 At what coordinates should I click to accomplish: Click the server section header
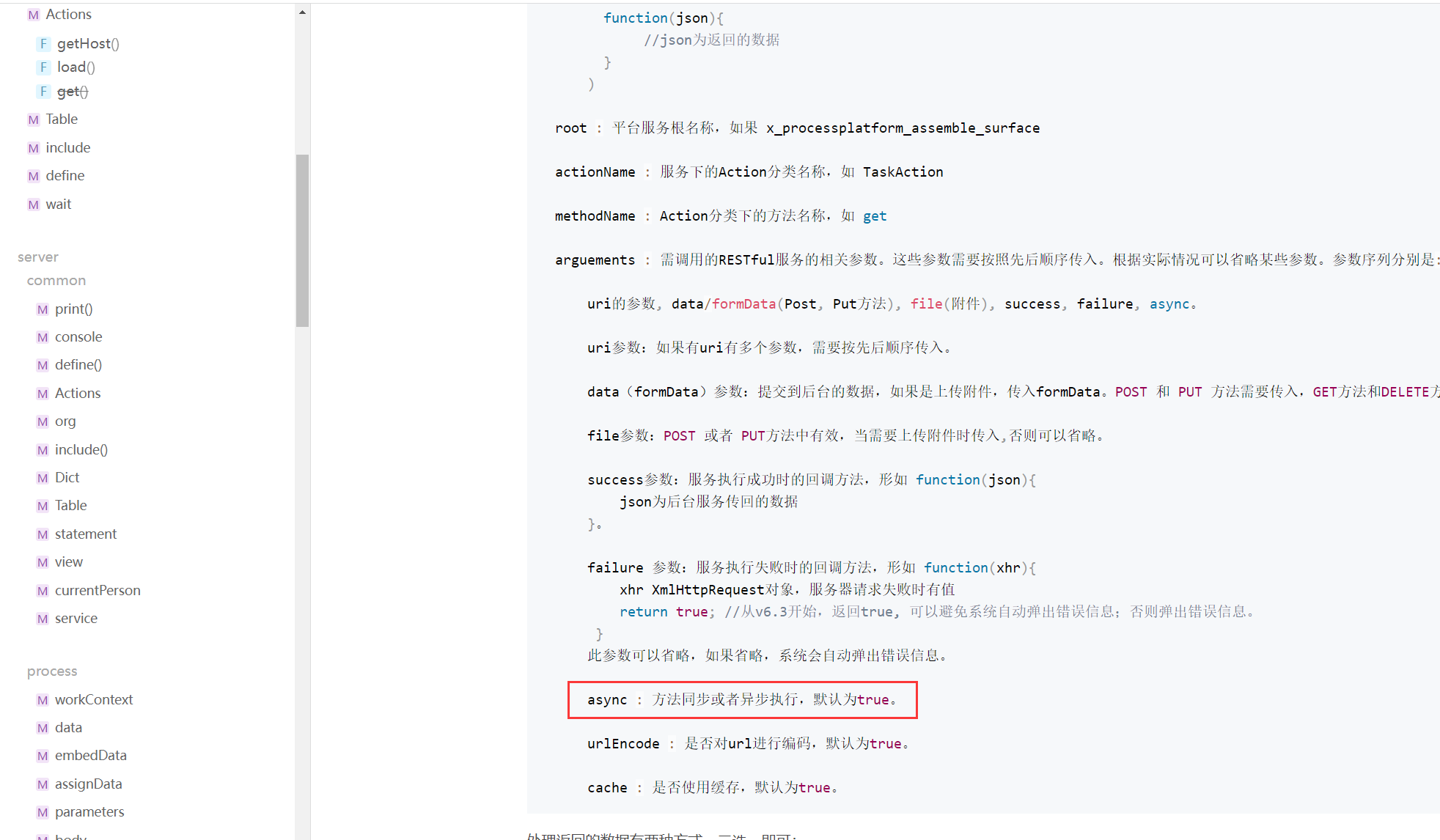pyautogui.click(x=38, y=257)
